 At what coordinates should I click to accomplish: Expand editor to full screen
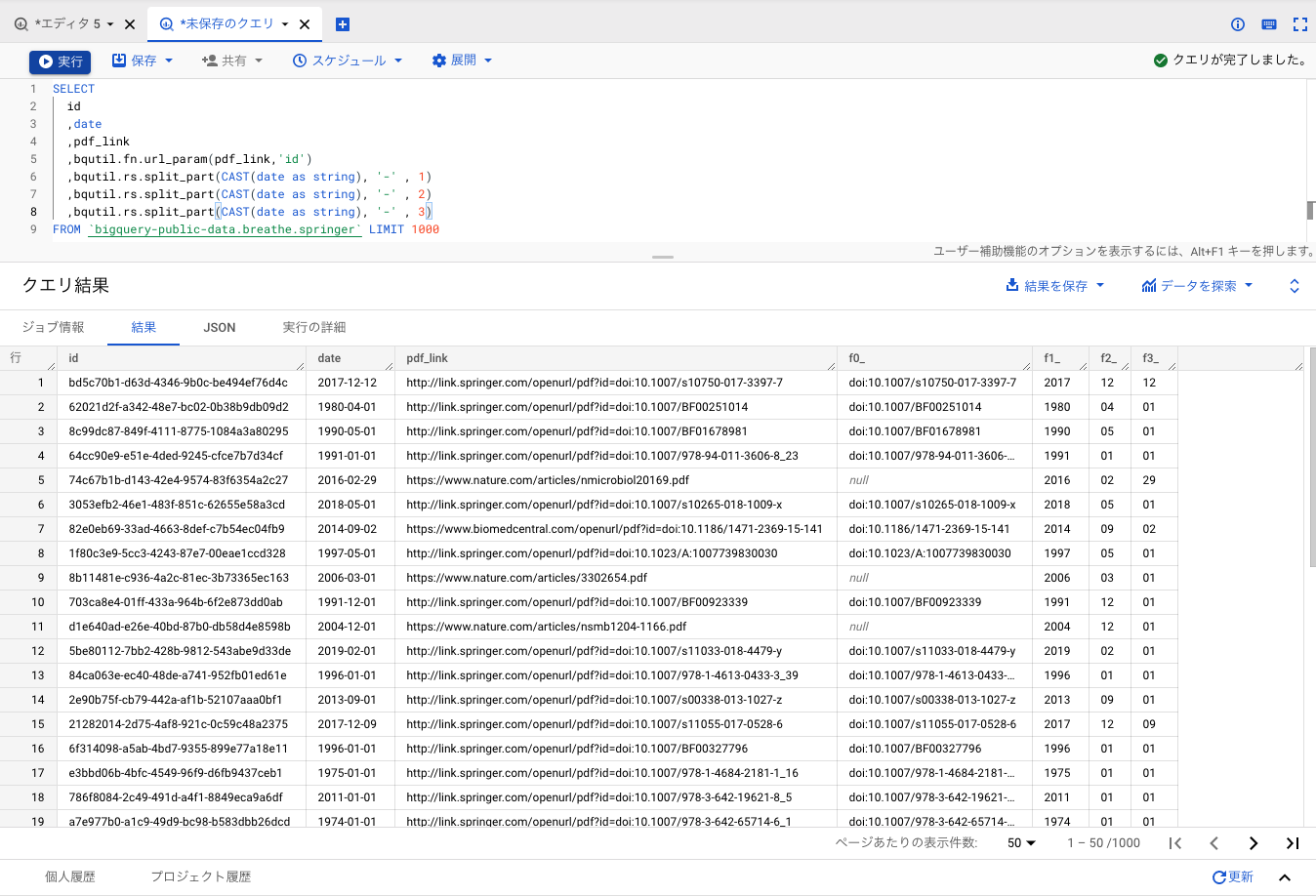click(1299, 24)
